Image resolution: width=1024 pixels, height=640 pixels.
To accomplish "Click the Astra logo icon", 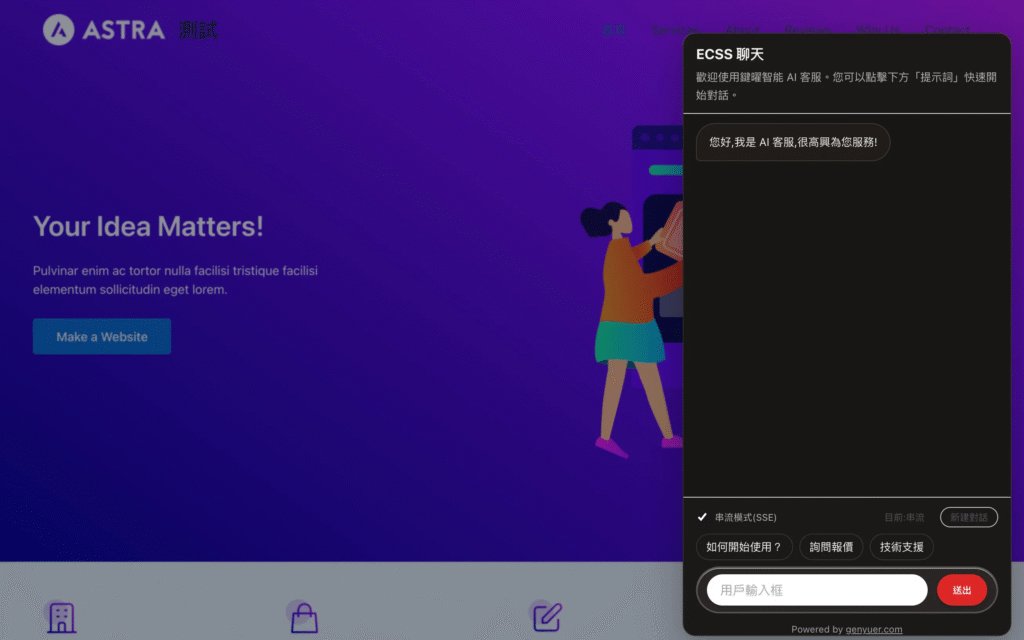I will [59, 30].
